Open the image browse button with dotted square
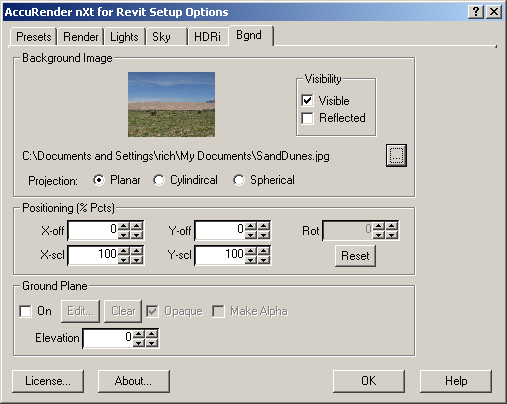 click(396, 155)
